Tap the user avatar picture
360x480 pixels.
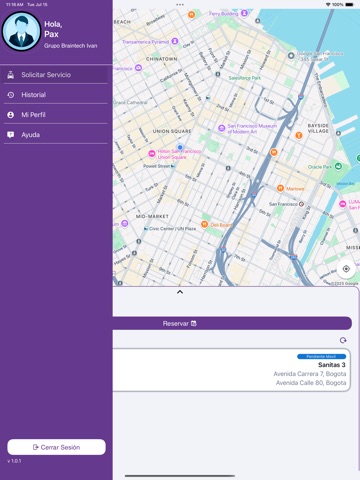21,31
